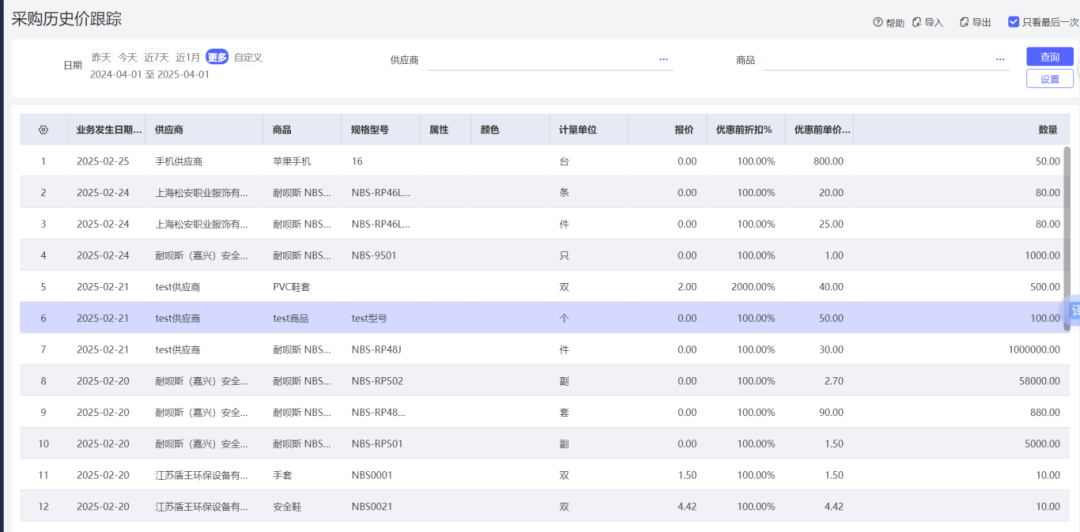The width and height of the screenshot is (1080, 532).
Task: Open product picker via ellipsis icon
Action: click(x=999, y=60)
